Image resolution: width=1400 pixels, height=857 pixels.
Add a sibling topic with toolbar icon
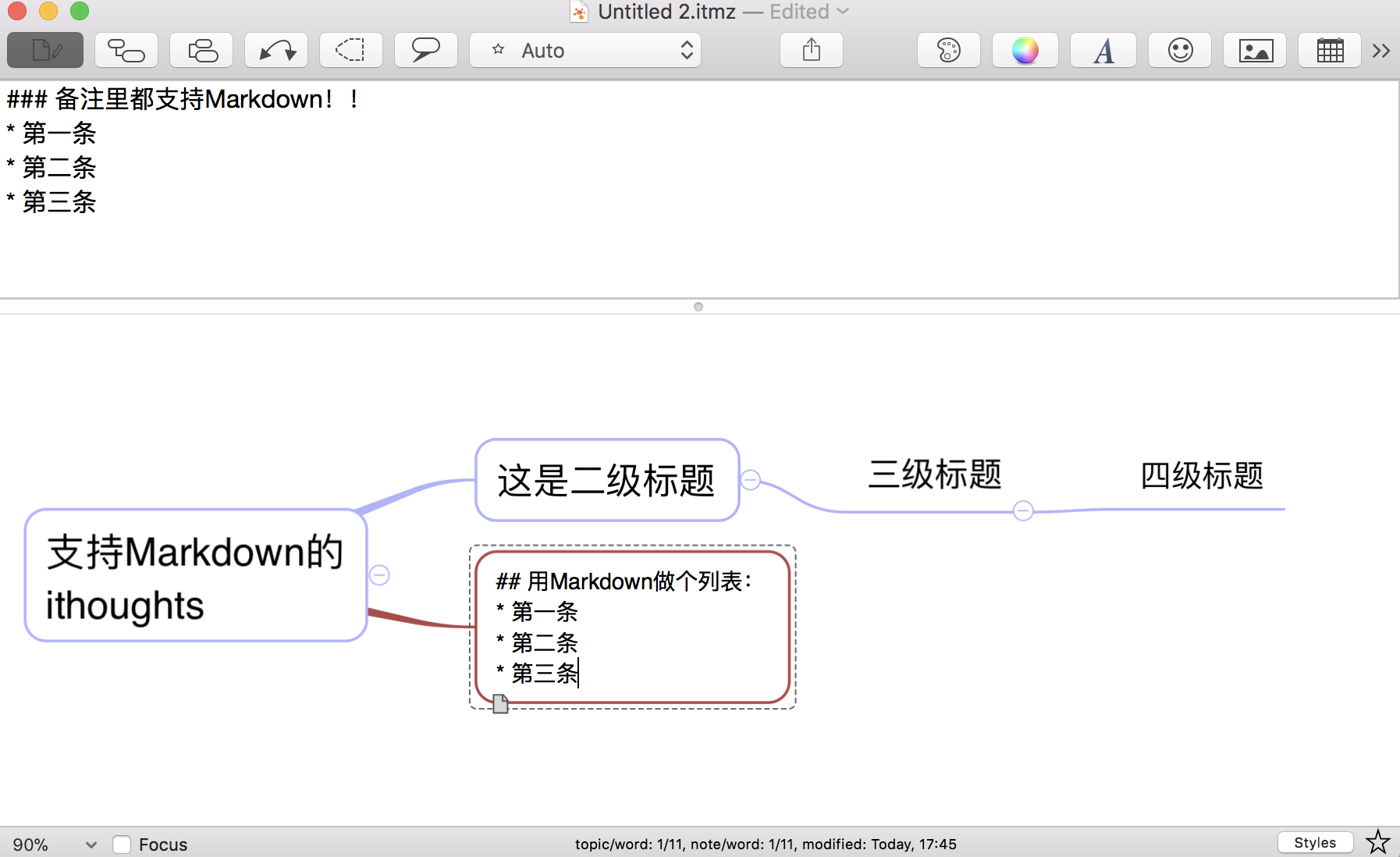[x=201, y=51]
